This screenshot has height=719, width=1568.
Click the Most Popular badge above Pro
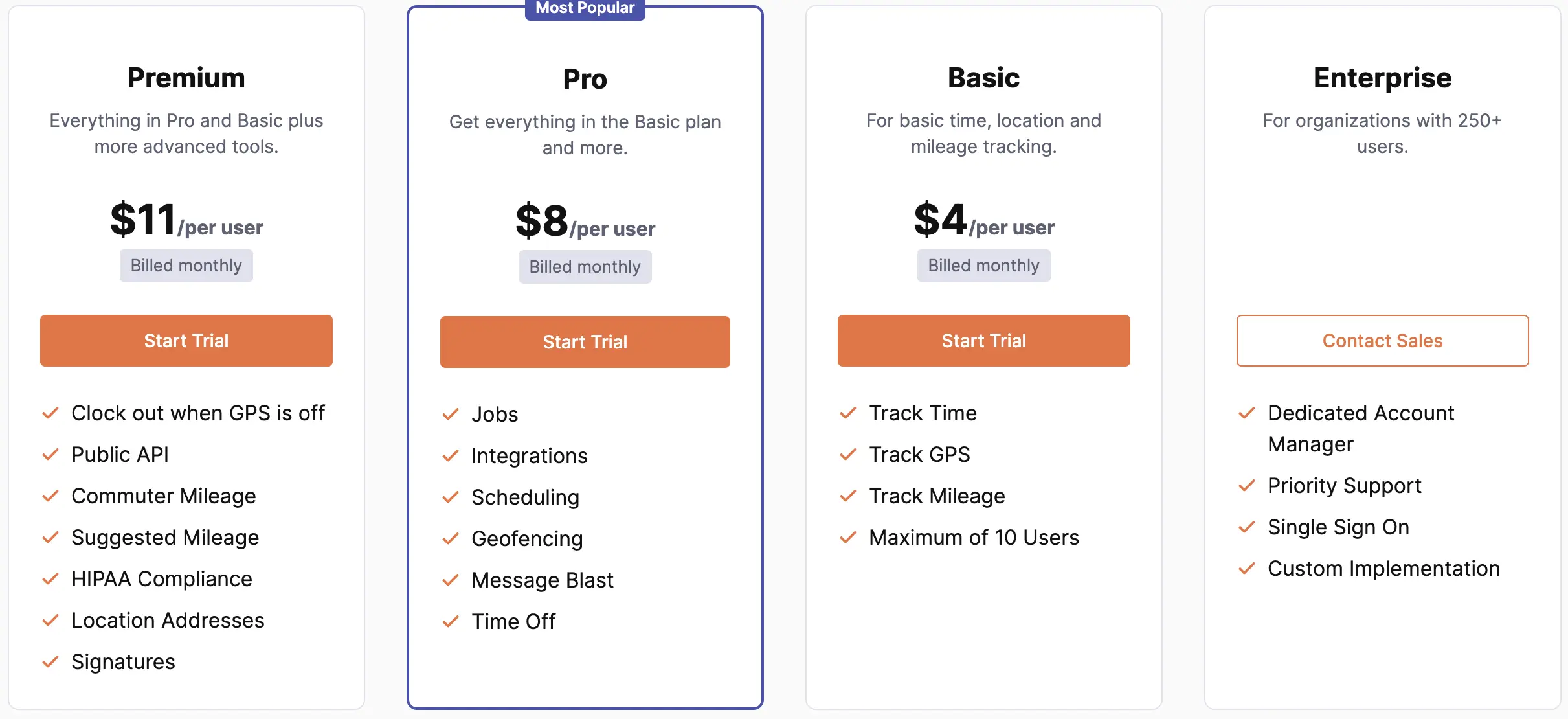coord(585,8)
